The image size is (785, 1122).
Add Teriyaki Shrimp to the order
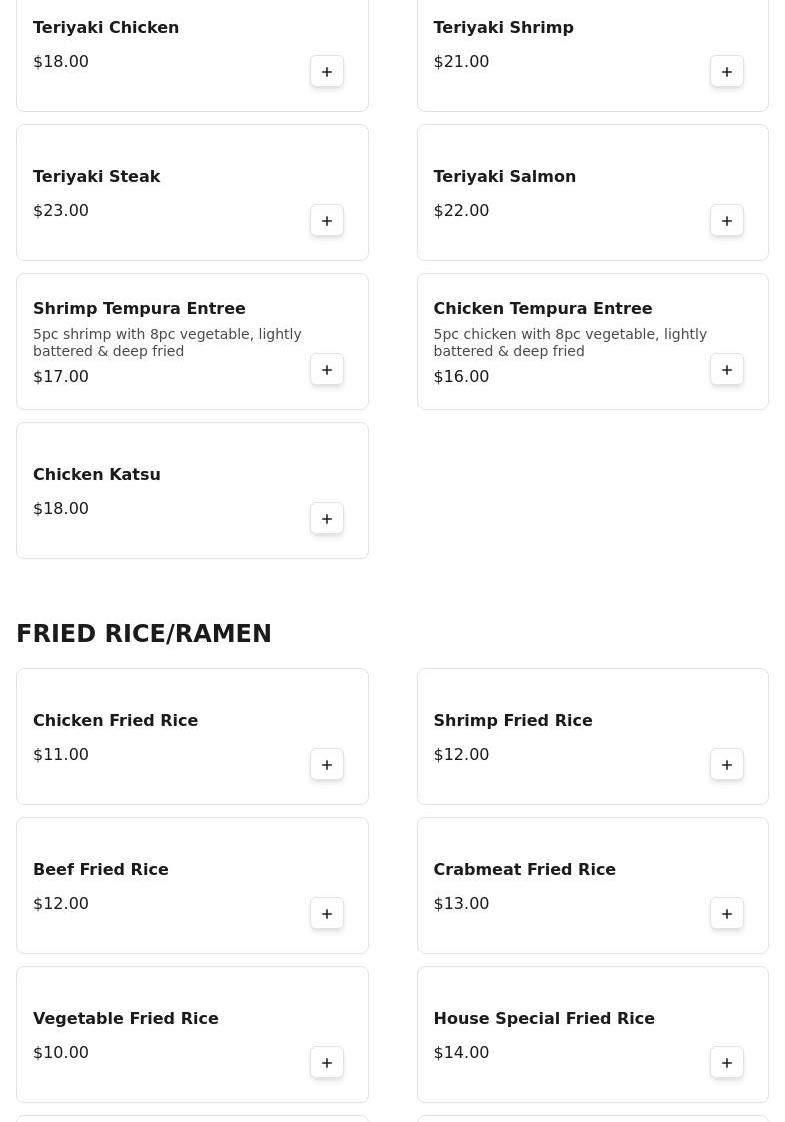tap(727, 72)
